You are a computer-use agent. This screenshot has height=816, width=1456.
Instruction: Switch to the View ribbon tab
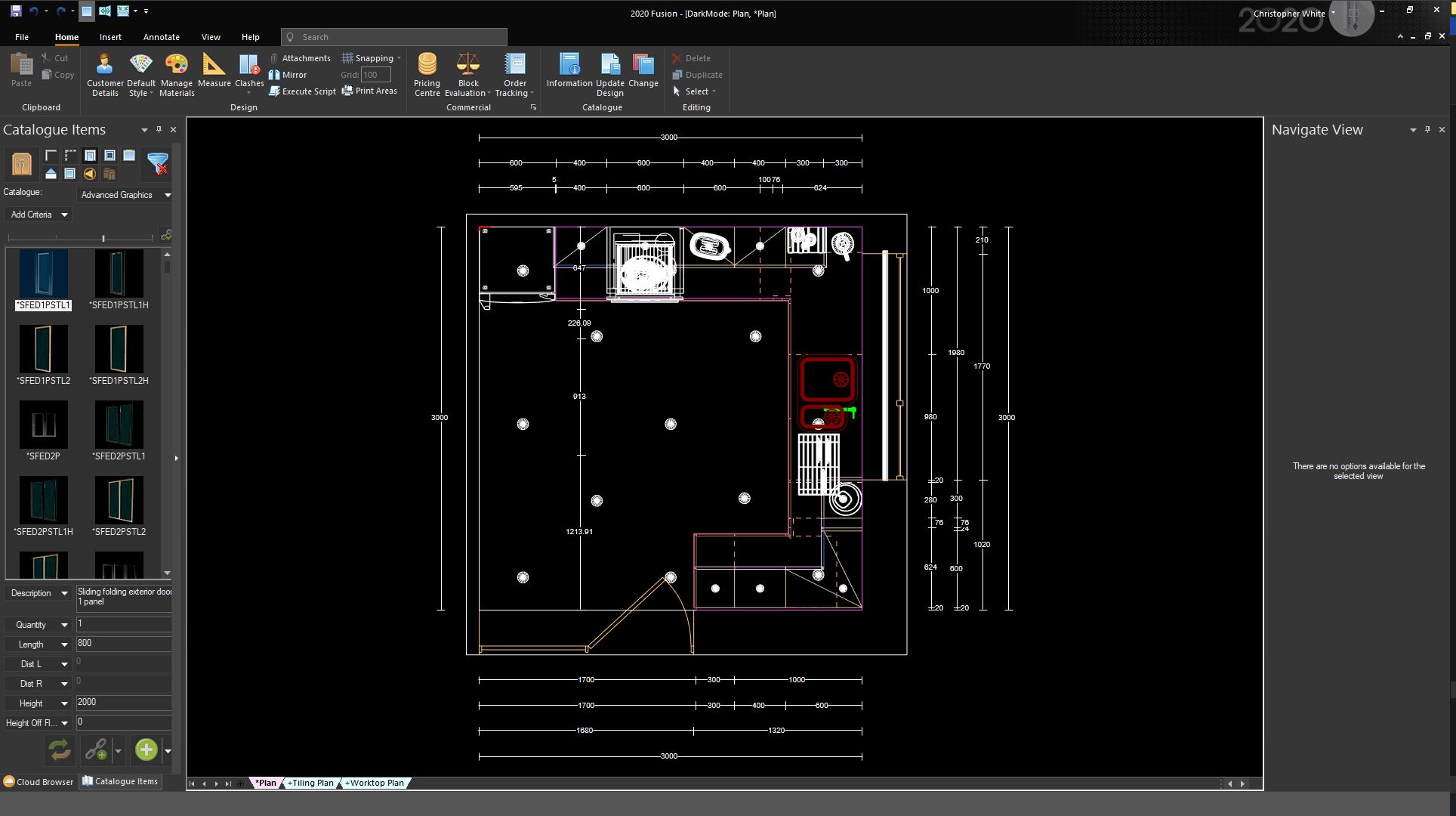[211, 37]
